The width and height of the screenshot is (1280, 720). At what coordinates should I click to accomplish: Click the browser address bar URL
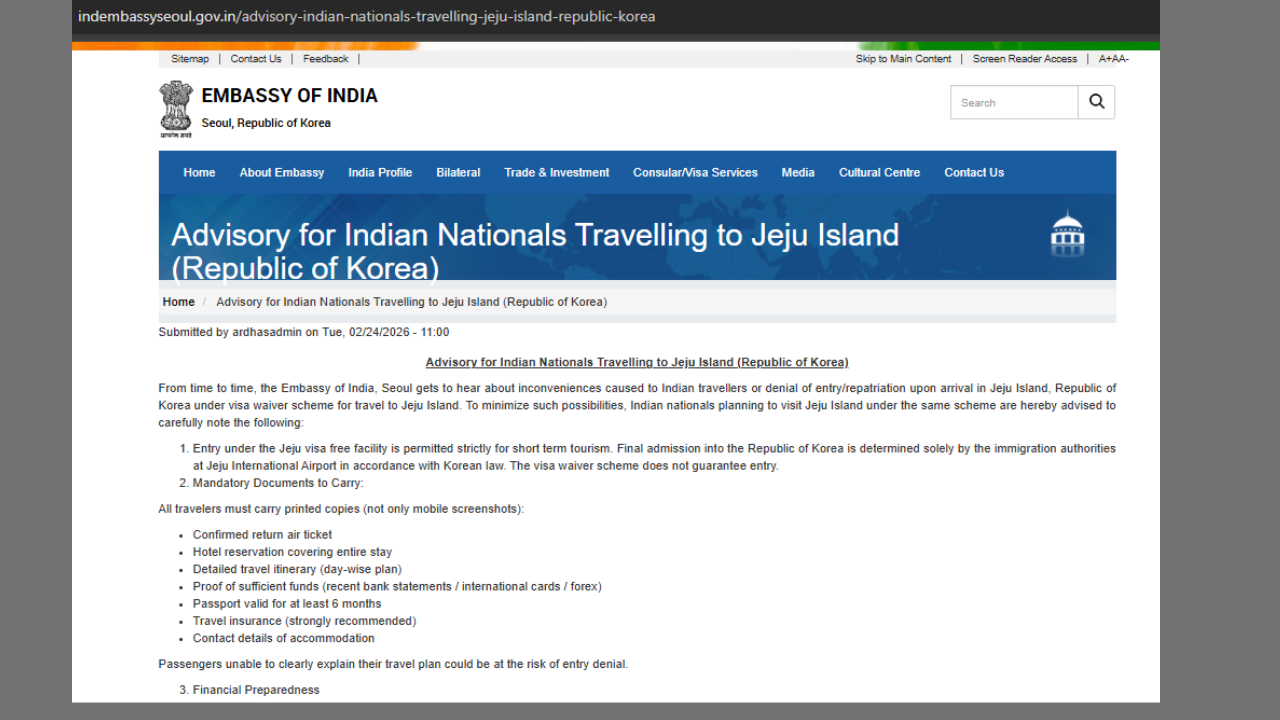coord(367,16)
